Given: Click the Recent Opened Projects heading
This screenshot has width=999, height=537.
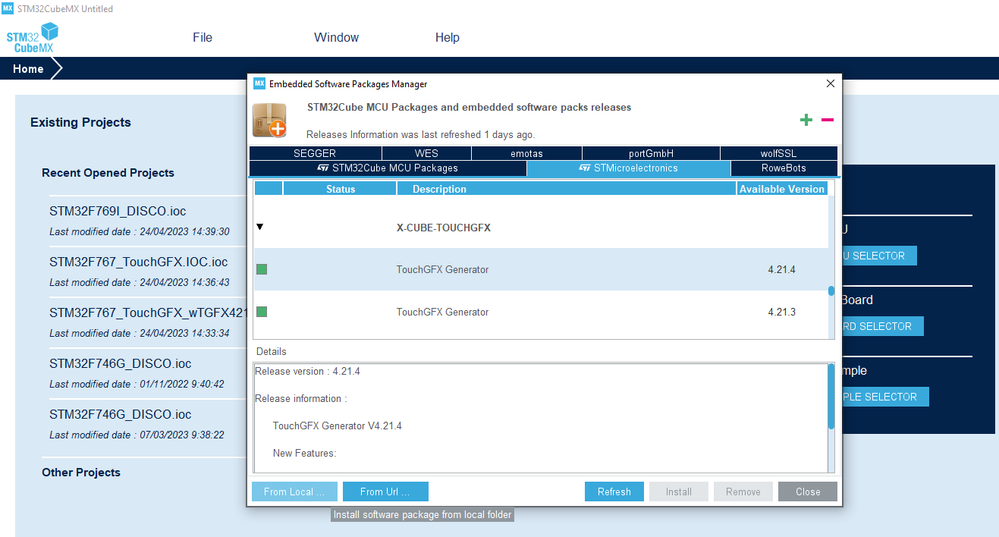Looking at the screenshot, I should (108, 173).
